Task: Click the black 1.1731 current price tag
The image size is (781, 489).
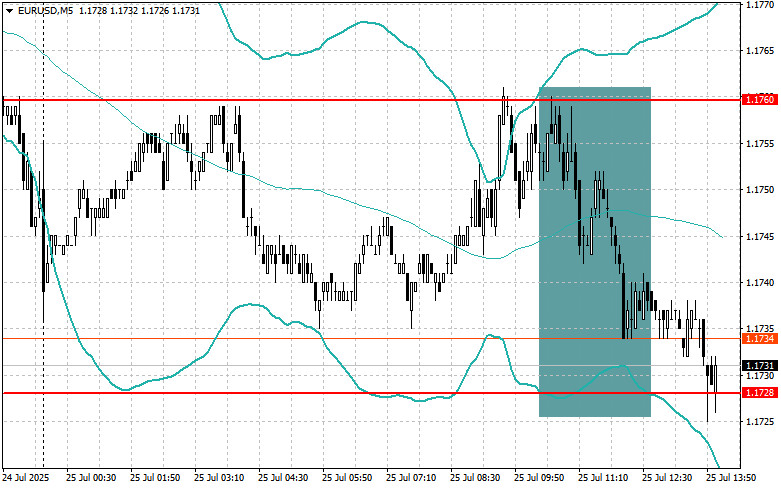Action: coord(760,366)
